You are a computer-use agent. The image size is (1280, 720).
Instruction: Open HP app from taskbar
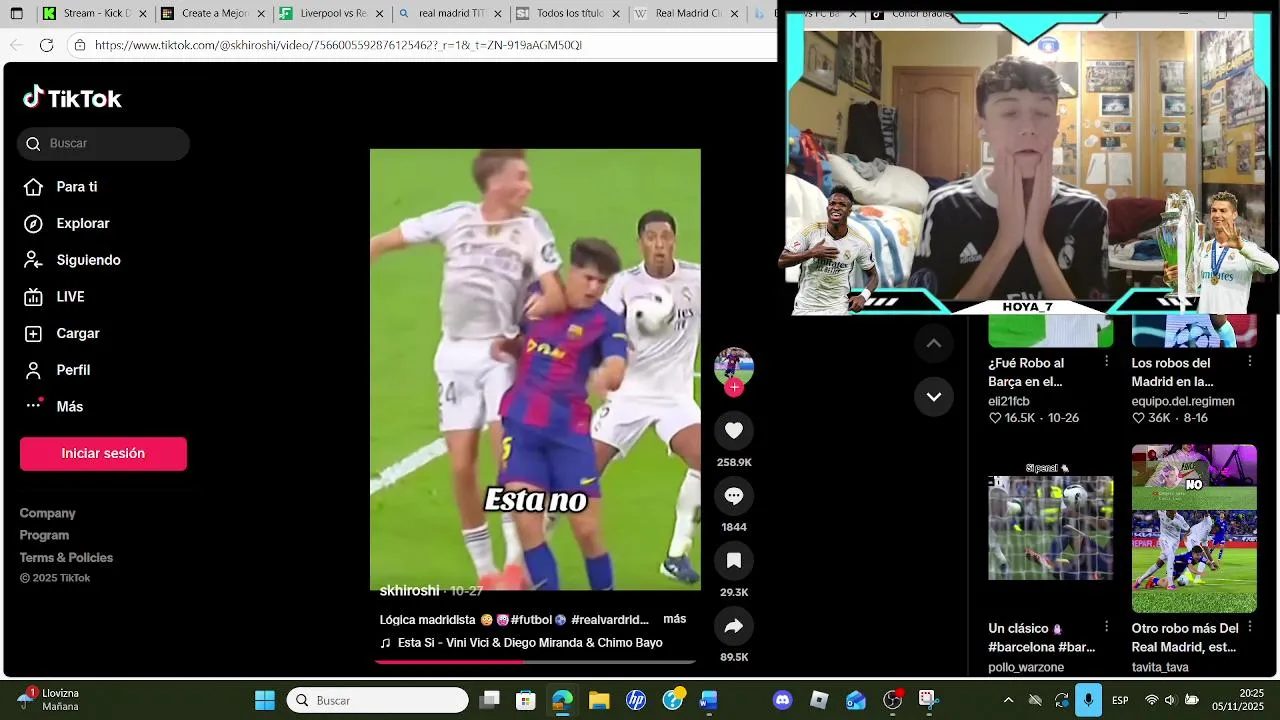point(636,700)
